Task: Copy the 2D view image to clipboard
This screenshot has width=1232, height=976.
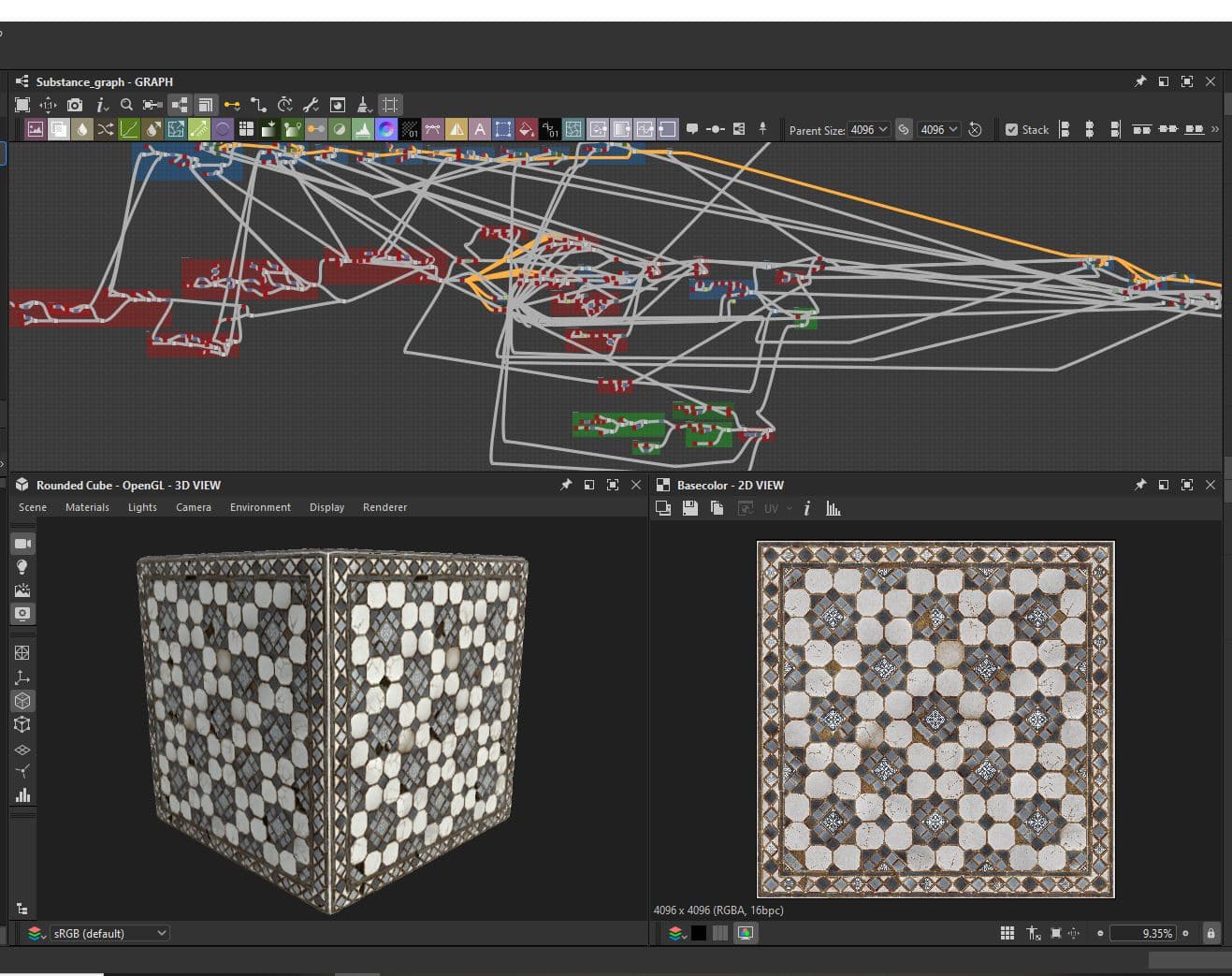Action: click(717, 508)
